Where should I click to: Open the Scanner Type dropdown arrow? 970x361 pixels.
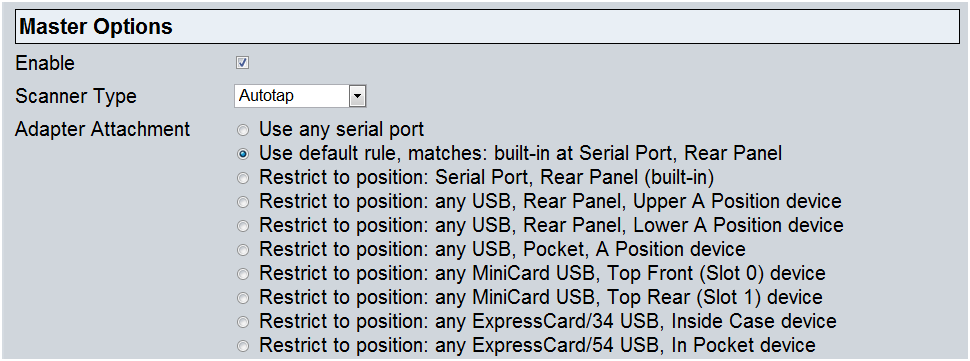click(358, 96)
